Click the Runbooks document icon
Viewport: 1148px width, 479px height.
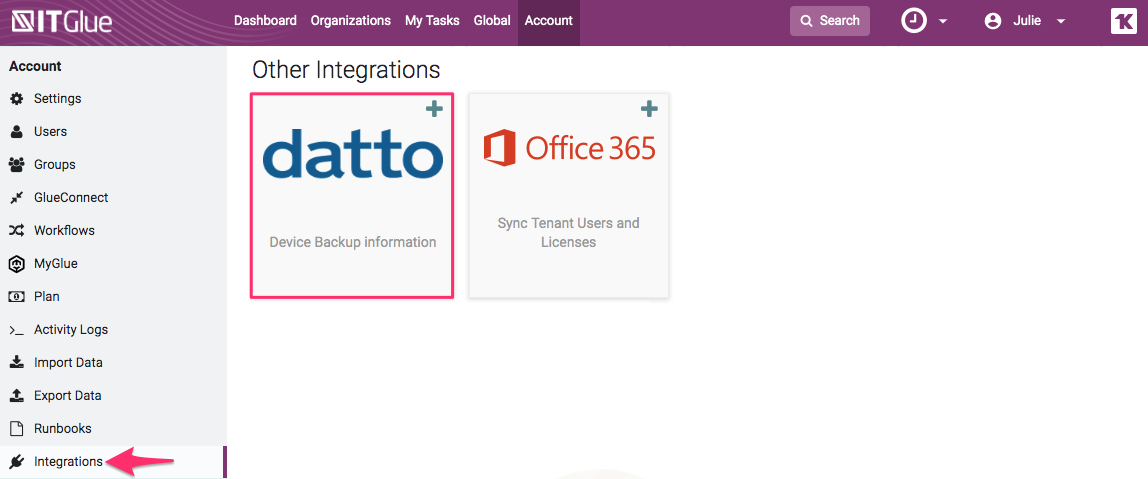coord(16,428)
